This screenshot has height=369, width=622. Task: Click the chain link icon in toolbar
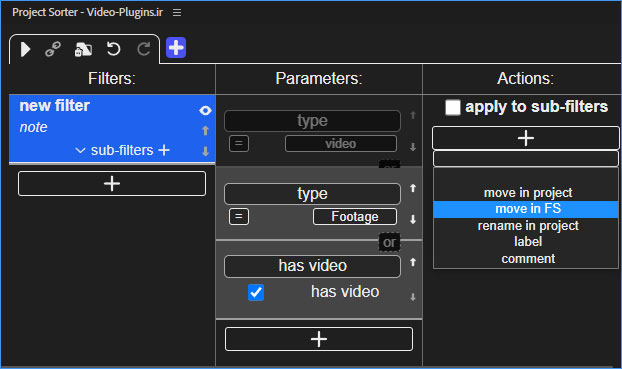click(x=53, y=50)
